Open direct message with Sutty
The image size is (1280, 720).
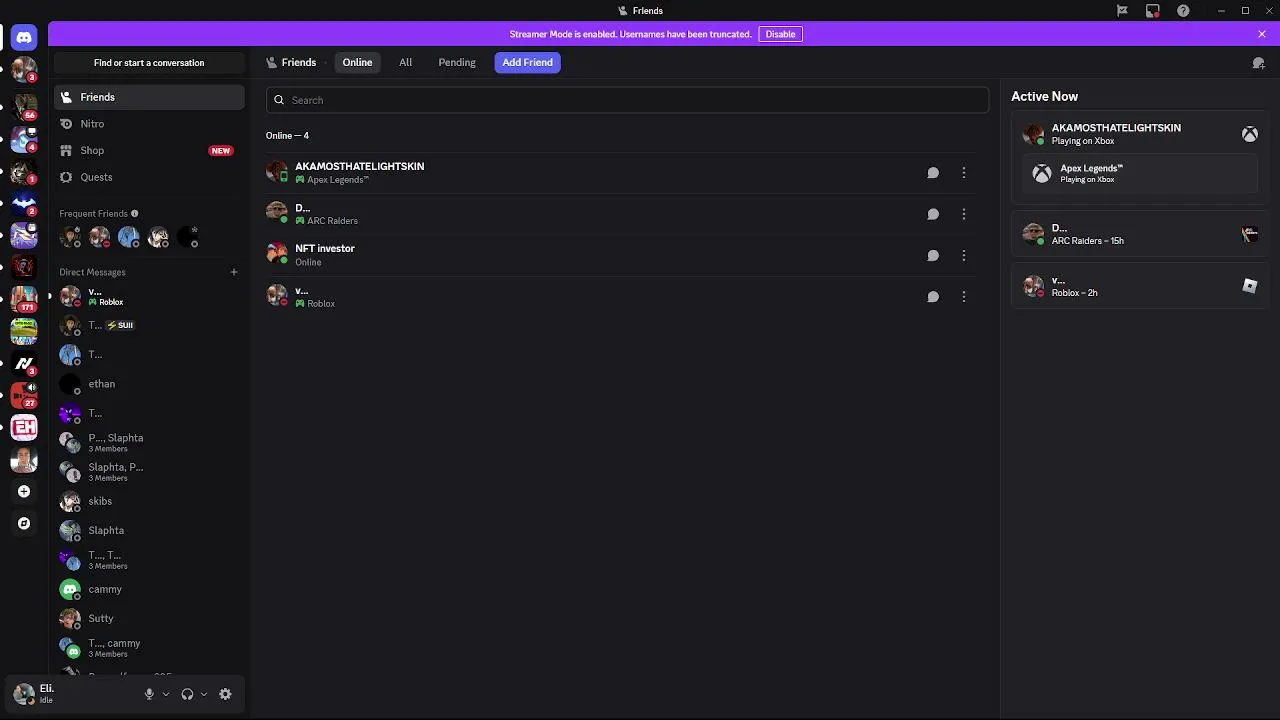[x=149, y=618]
